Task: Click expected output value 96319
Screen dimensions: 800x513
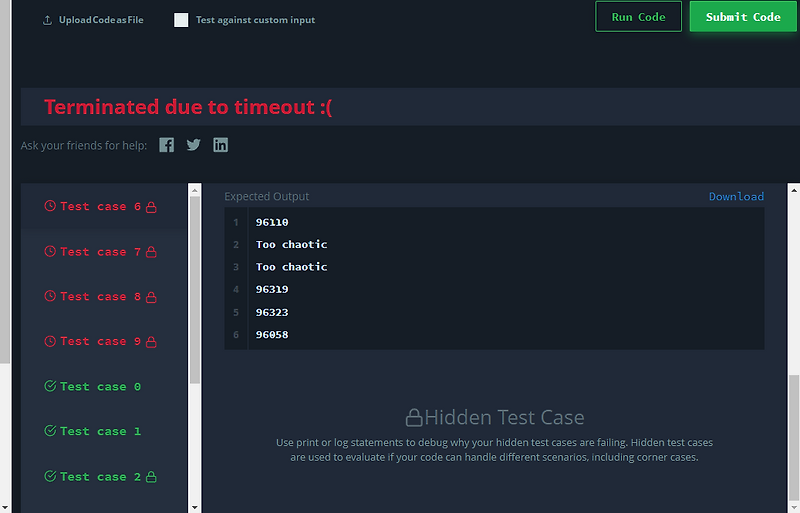Action: (x=272, y=289)
